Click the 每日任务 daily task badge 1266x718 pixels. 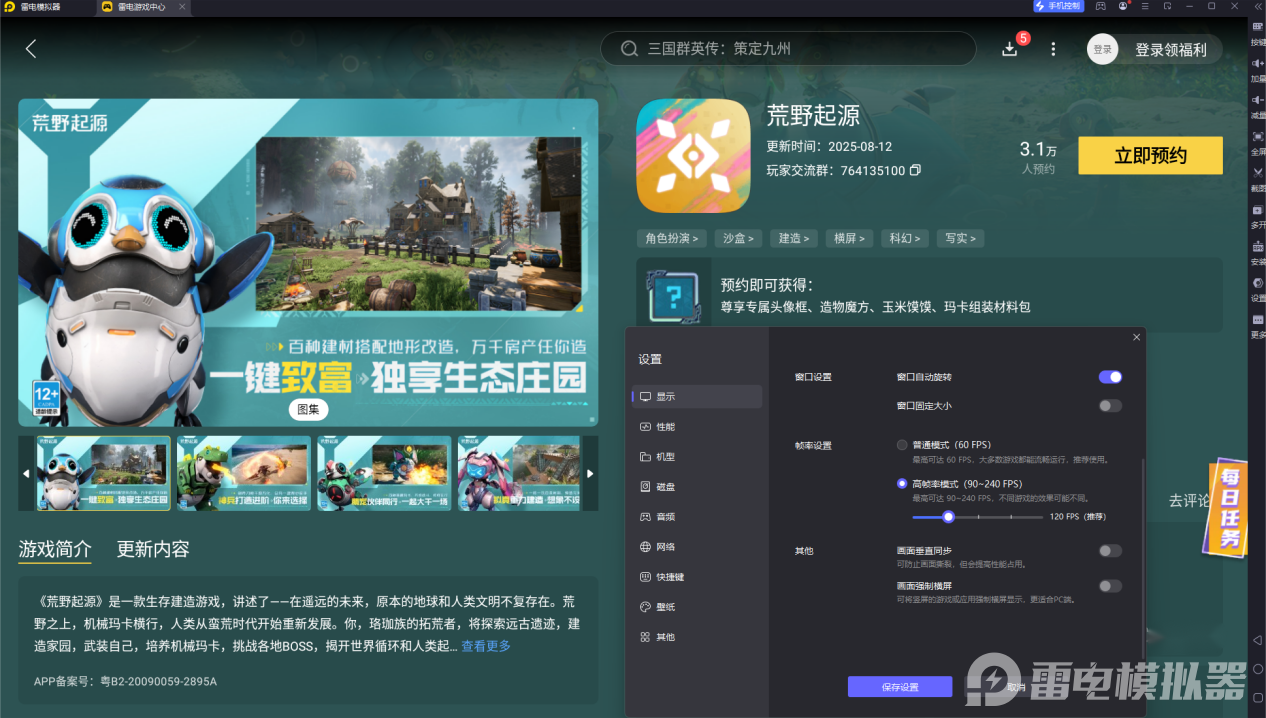[1224, 508]
